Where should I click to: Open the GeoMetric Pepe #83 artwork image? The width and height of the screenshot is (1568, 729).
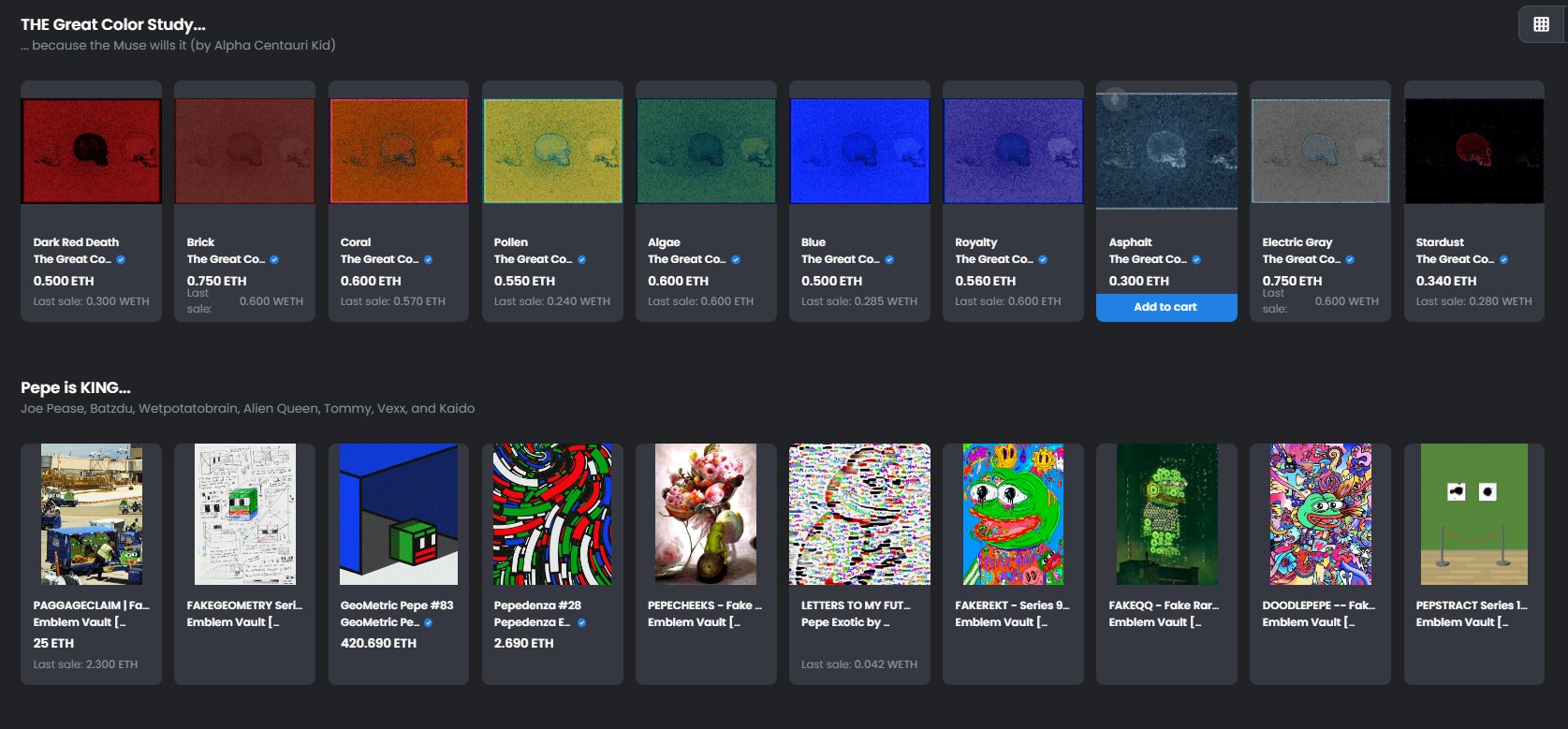point(398,515)
